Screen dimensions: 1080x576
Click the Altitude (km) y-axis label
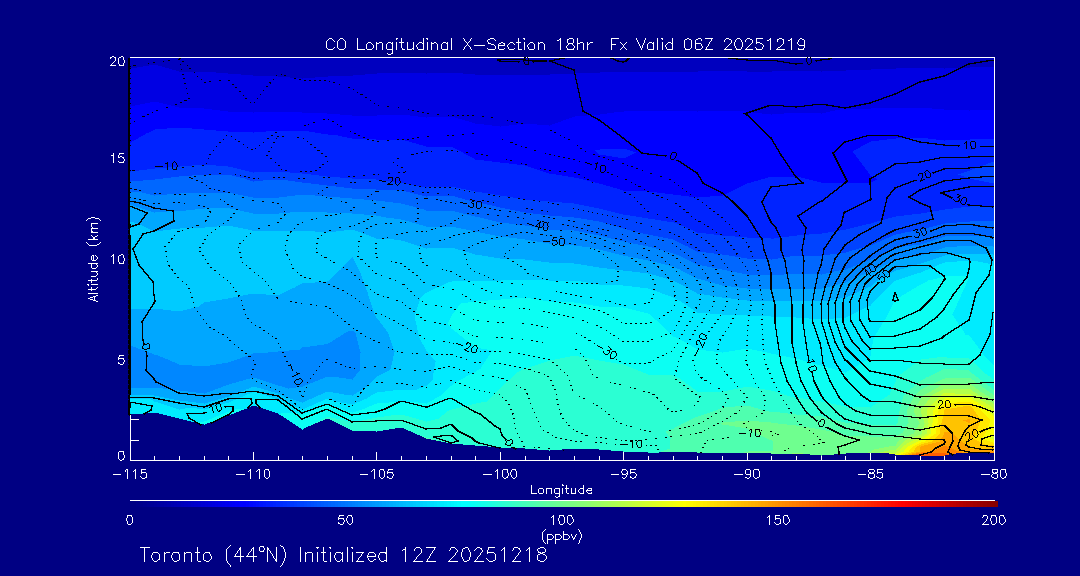[93, 258]
